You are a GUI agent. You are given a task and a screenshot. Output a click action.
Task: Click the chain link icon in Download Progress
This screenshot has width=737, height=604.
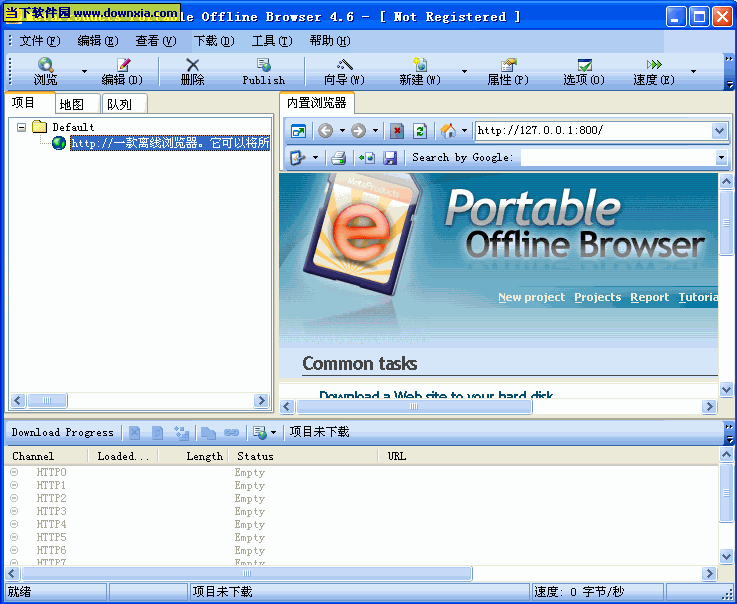[x=231, y=432]
